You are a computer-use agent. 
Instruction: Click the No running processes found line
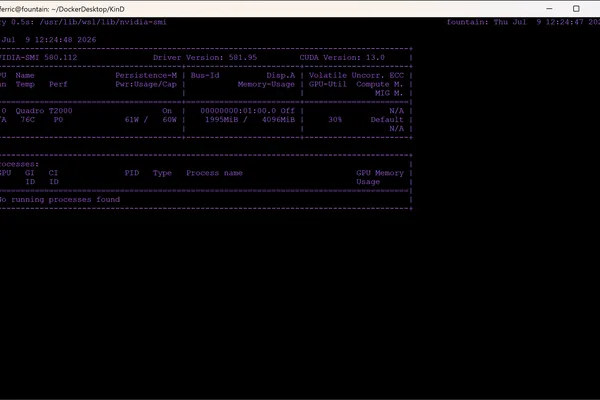60,199
